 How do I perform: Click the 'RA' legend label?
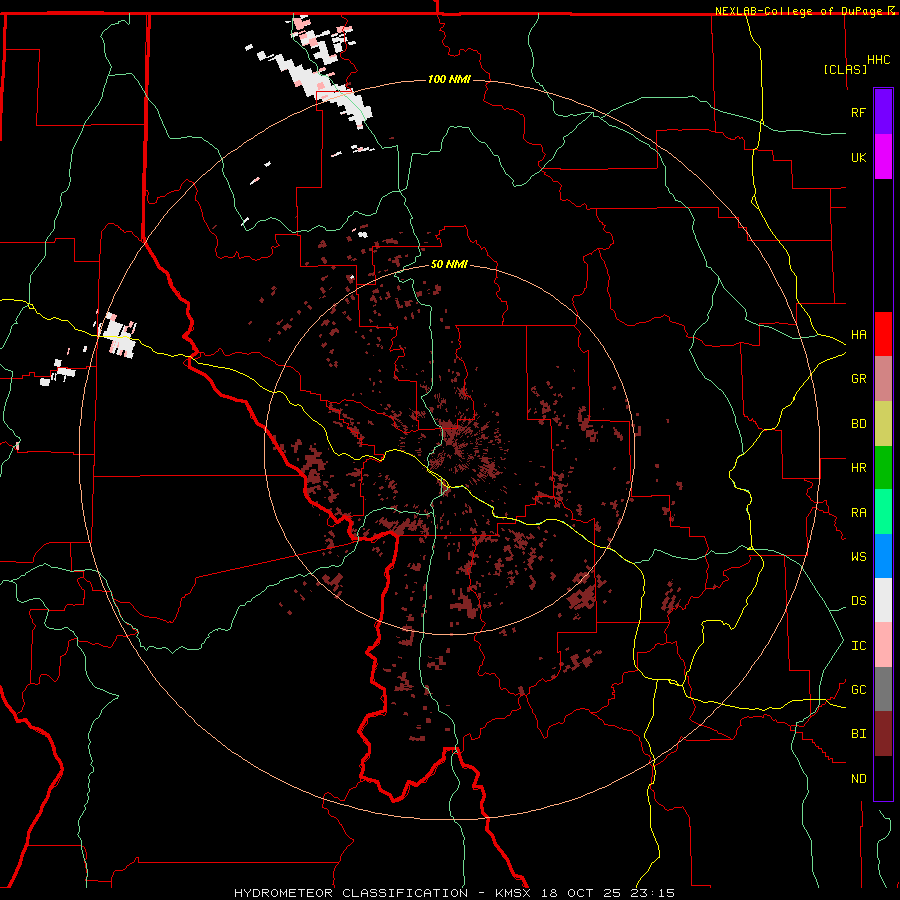coord(858,513)
